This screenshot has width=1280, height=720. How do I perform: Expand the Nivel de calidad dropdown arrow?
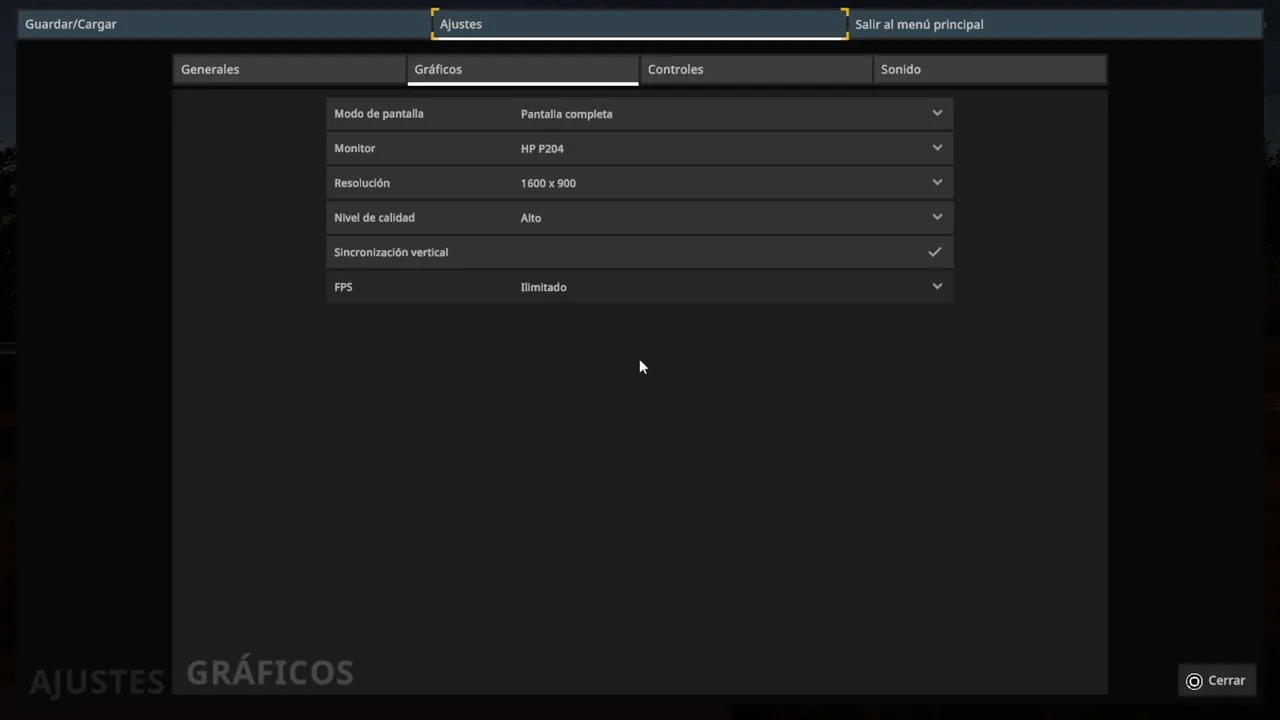(937, 217)
